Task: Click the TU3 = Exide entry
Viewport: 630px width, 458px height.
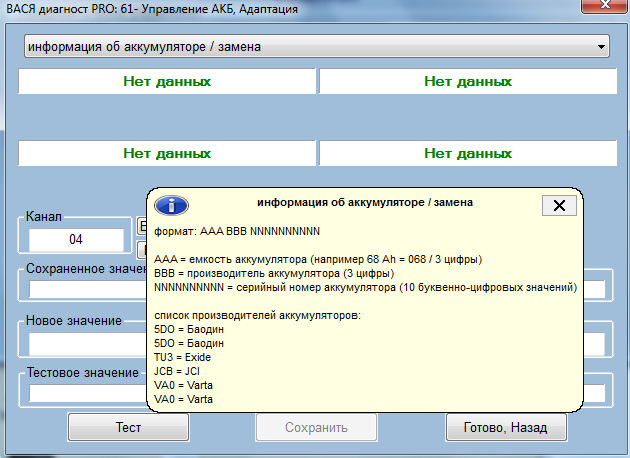Action: [x=182, y=357]
